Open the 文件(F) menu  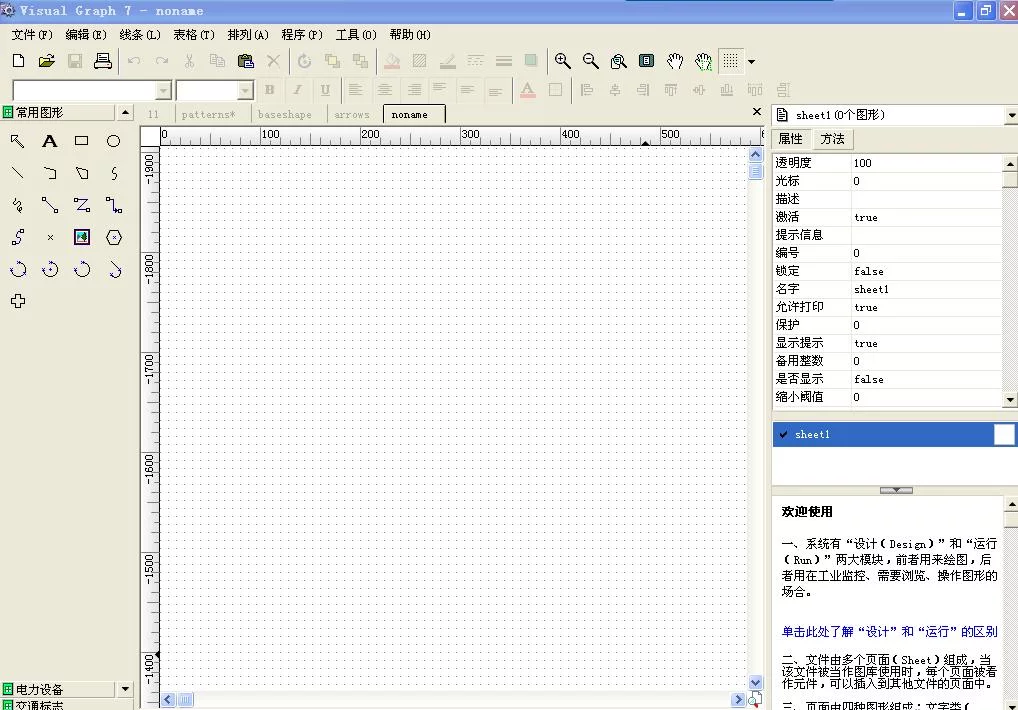coord(32,35)
